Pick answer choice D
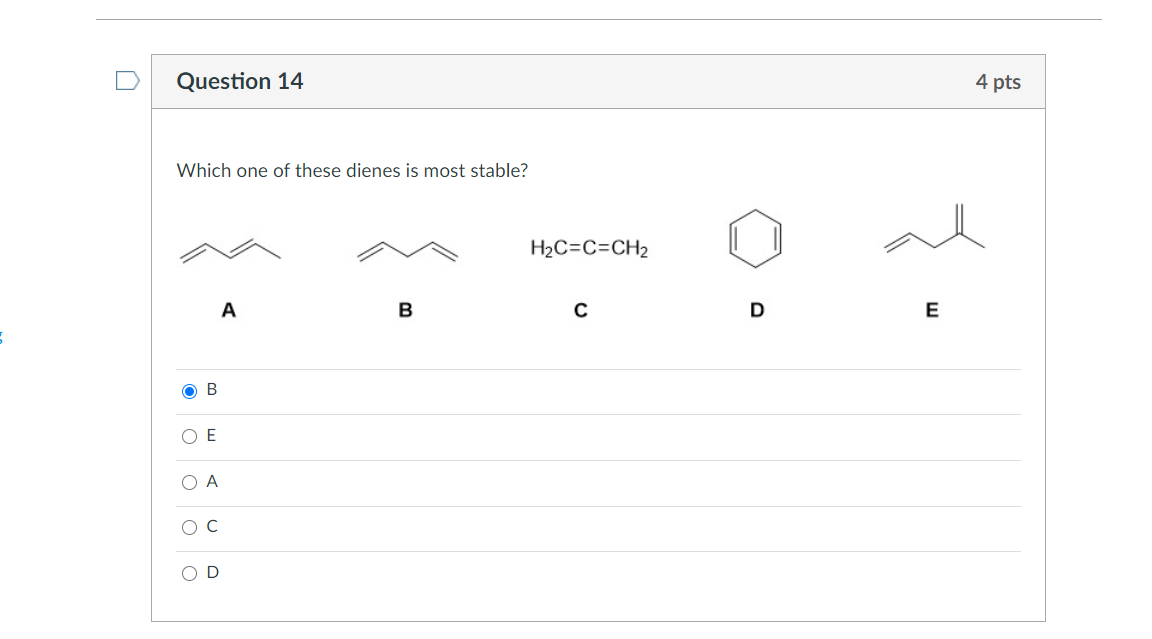This screenshot has height=639, width=1152. (x=190, y=573)
